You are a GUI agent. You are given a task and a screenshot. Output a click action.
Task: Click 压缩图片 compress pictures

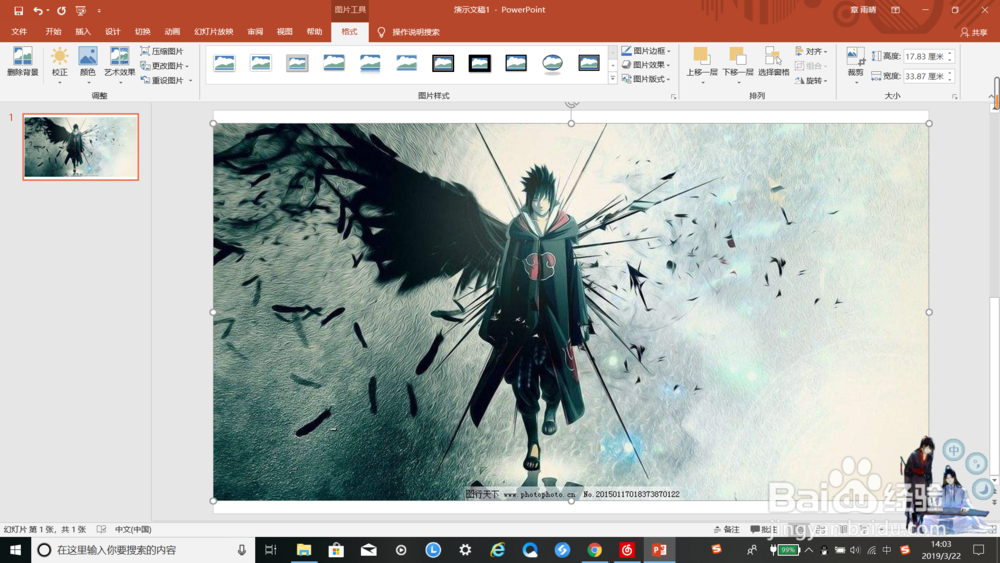162,51
